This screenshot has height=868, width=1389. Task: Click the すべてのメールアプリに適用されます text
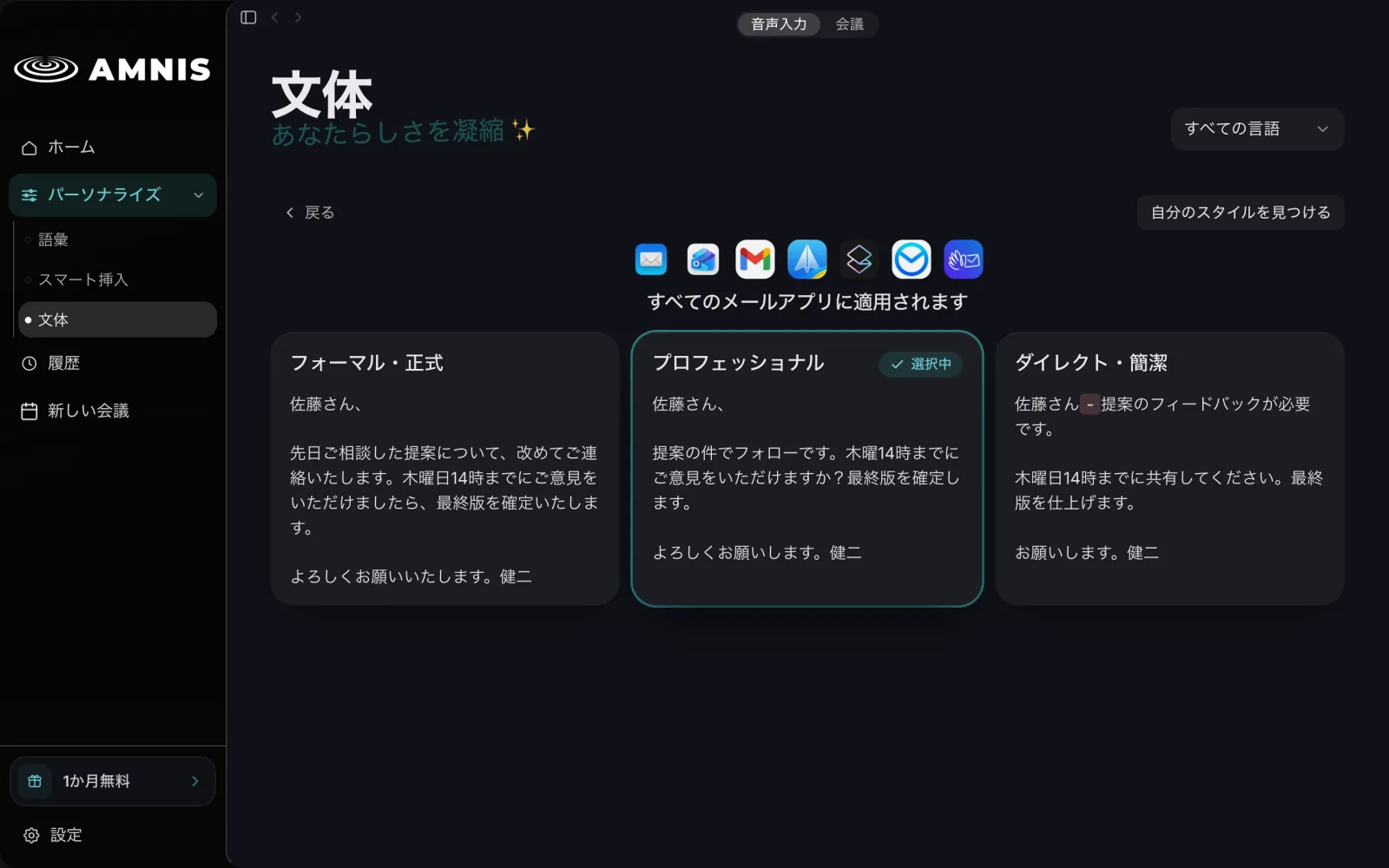point(807,302)
